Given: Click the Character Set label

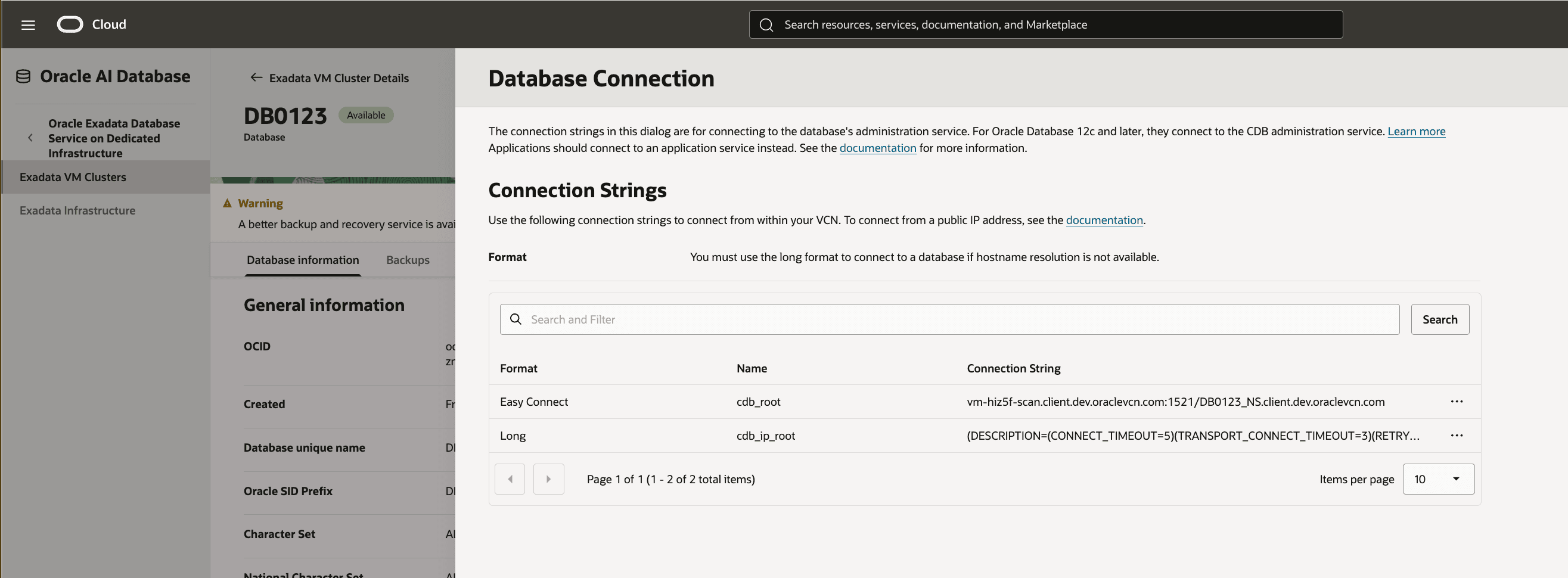Looking at the screenshot, I should (279, 534).
